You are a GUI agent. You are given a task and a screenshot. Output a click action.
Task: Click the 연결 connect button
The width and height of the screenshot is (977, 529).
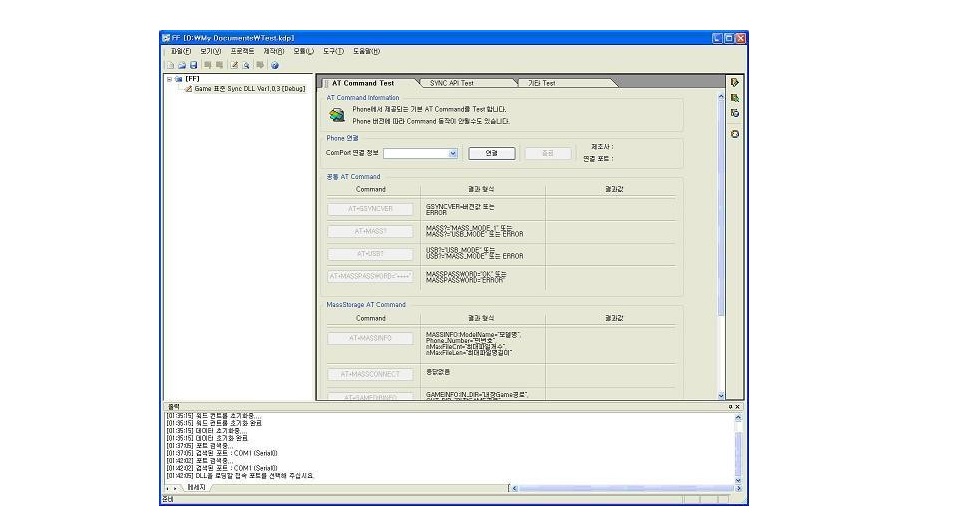click(x=492, y=153)
